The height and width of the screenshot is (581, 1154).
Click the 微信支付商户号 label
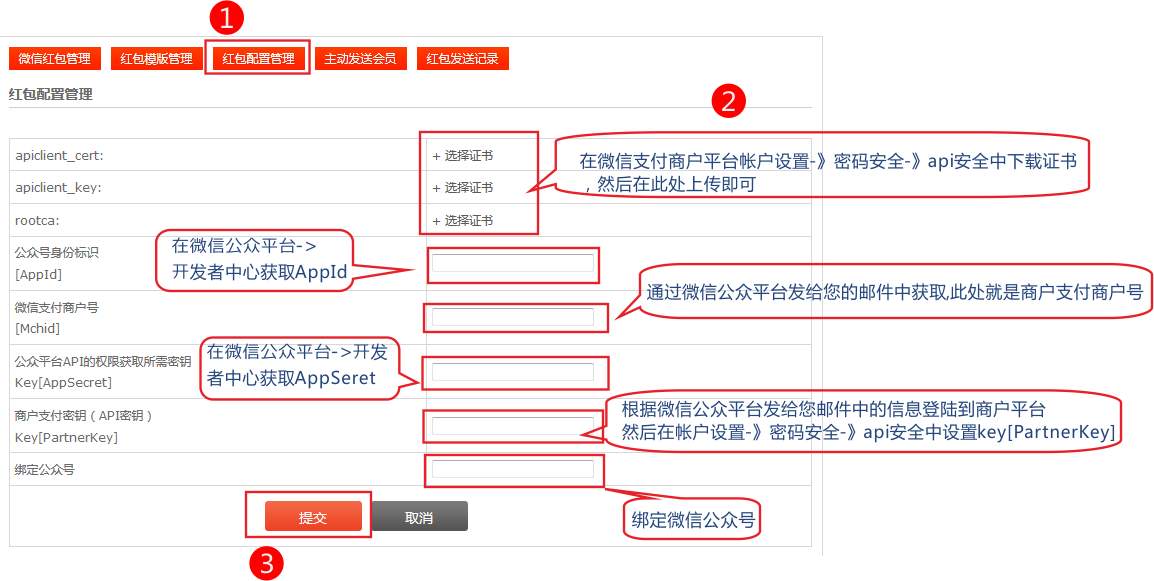point(57,307)
